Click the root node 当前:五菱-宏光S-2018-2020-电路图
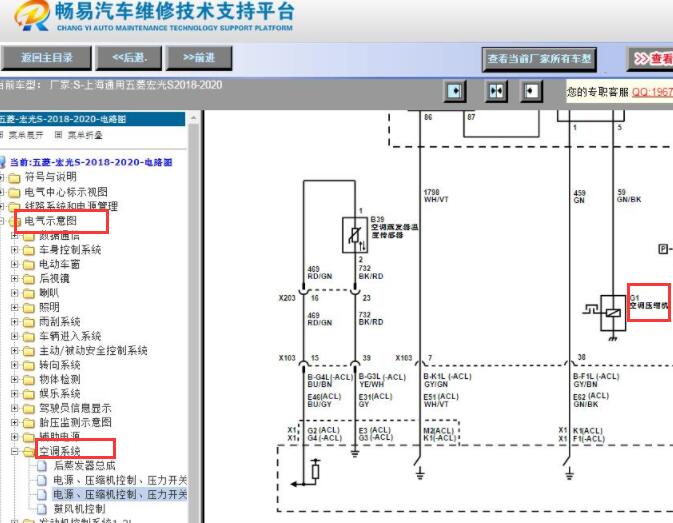Image resolution: width=673 pixels, height=523 pixels. [x=91, y=162]
